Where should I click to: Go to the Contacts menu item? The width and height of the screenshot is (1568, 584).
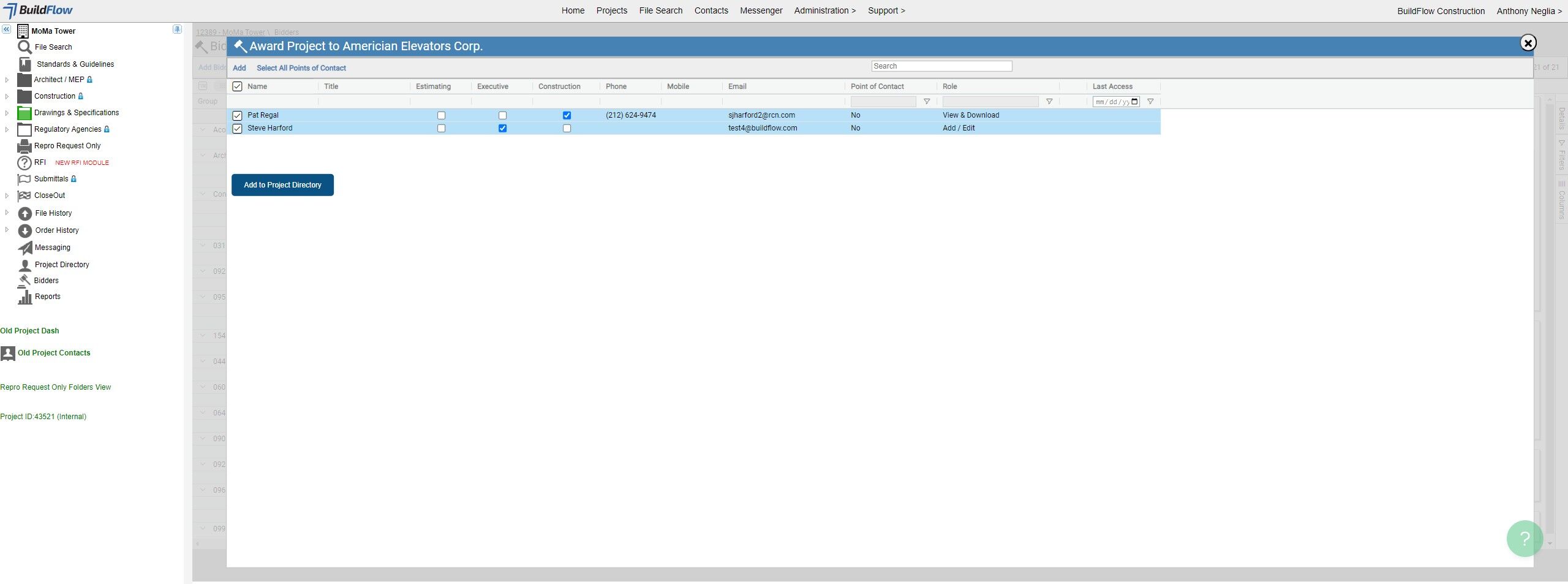click(x=711, y=10)
